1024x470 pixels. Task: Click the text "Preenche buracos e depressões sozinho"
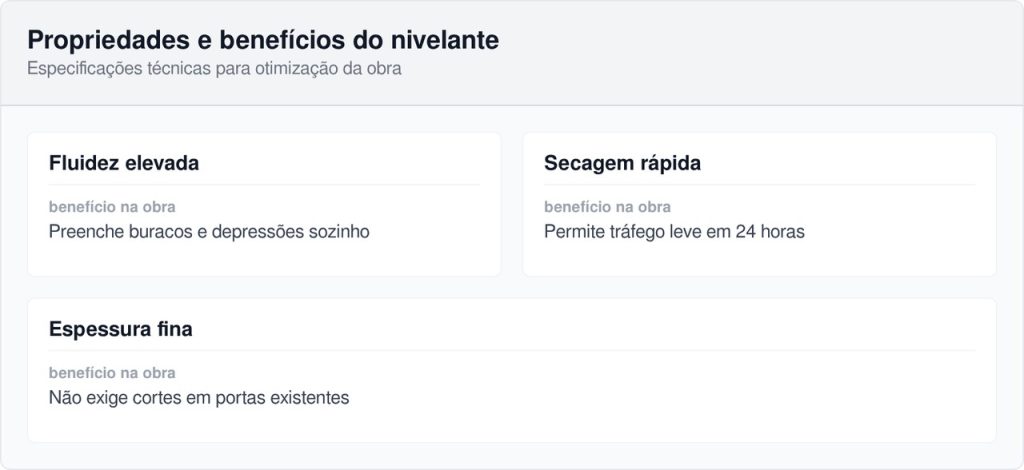[x=209, y=232]
